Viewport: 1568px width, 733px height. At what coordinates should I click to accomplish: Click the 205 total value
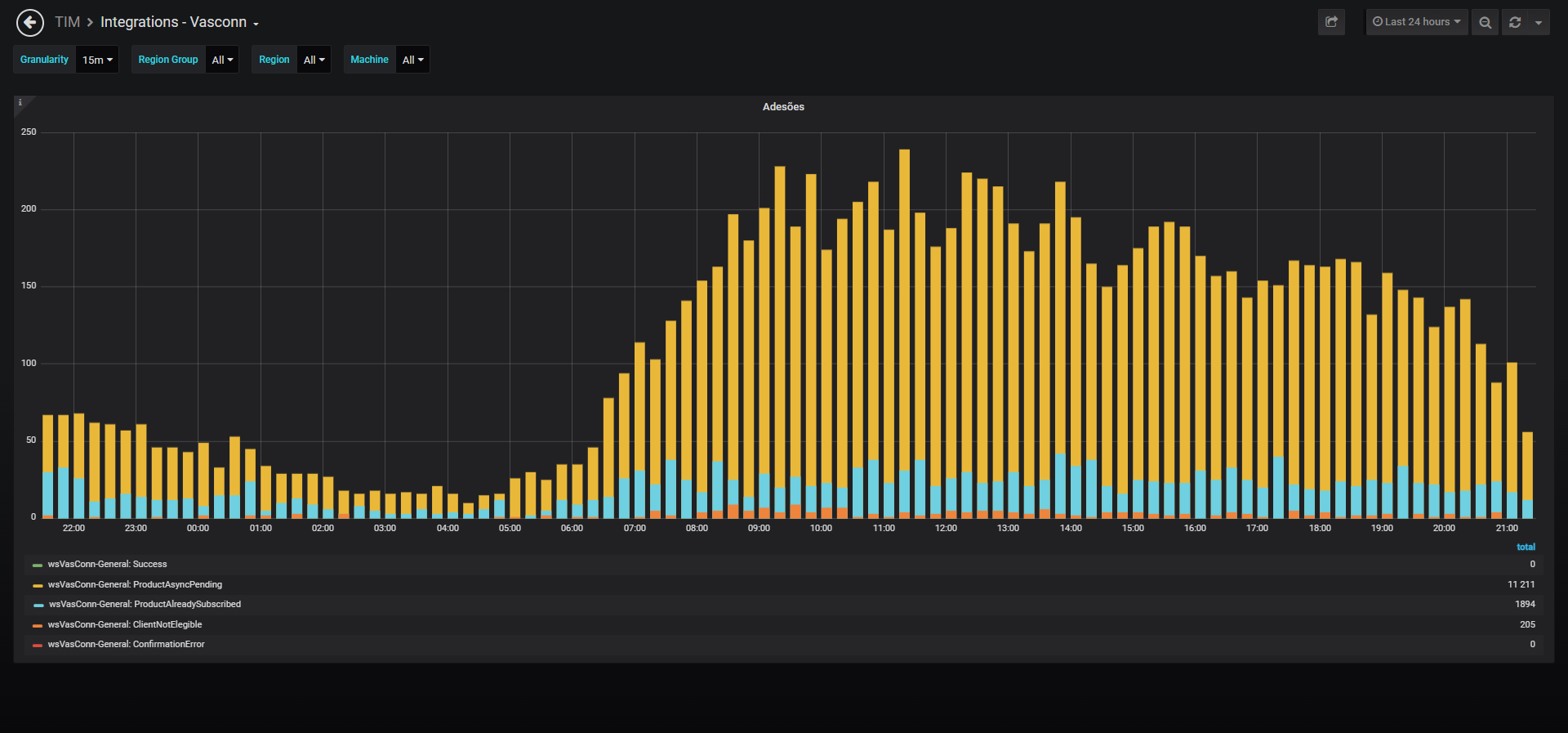tap(1527, 625)
